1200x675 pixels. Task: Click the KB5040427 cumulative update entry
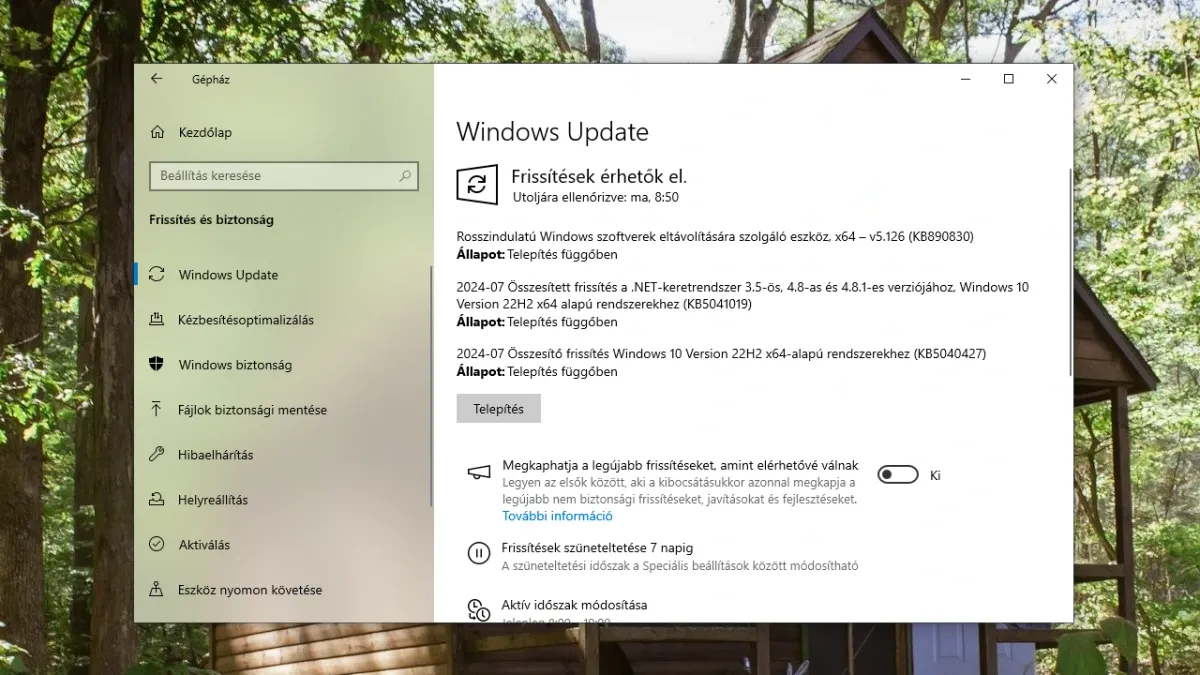pos(722,354)
